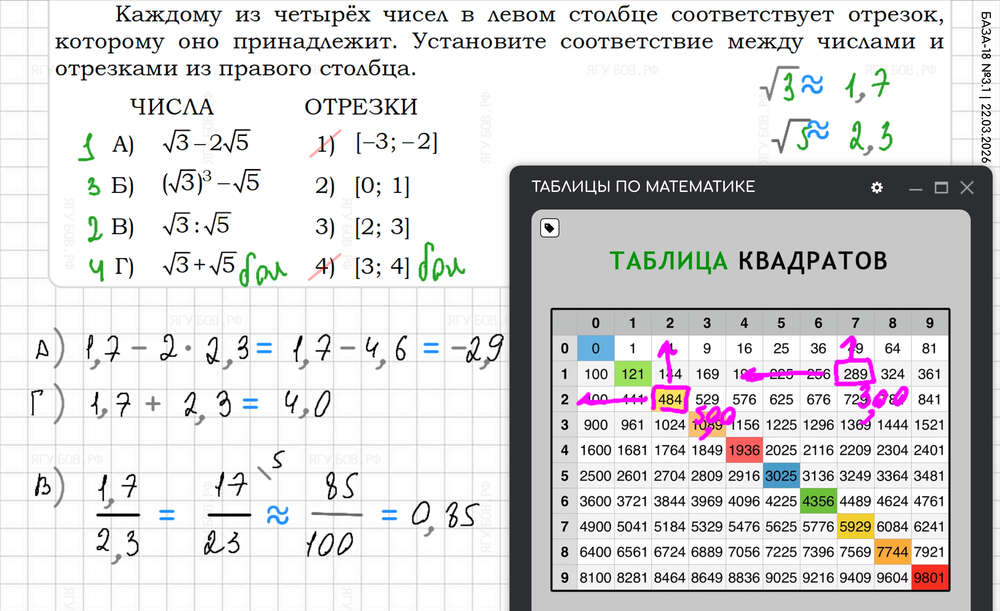
Task: Click the red cell 9801
Action: (x=930, y=578)
